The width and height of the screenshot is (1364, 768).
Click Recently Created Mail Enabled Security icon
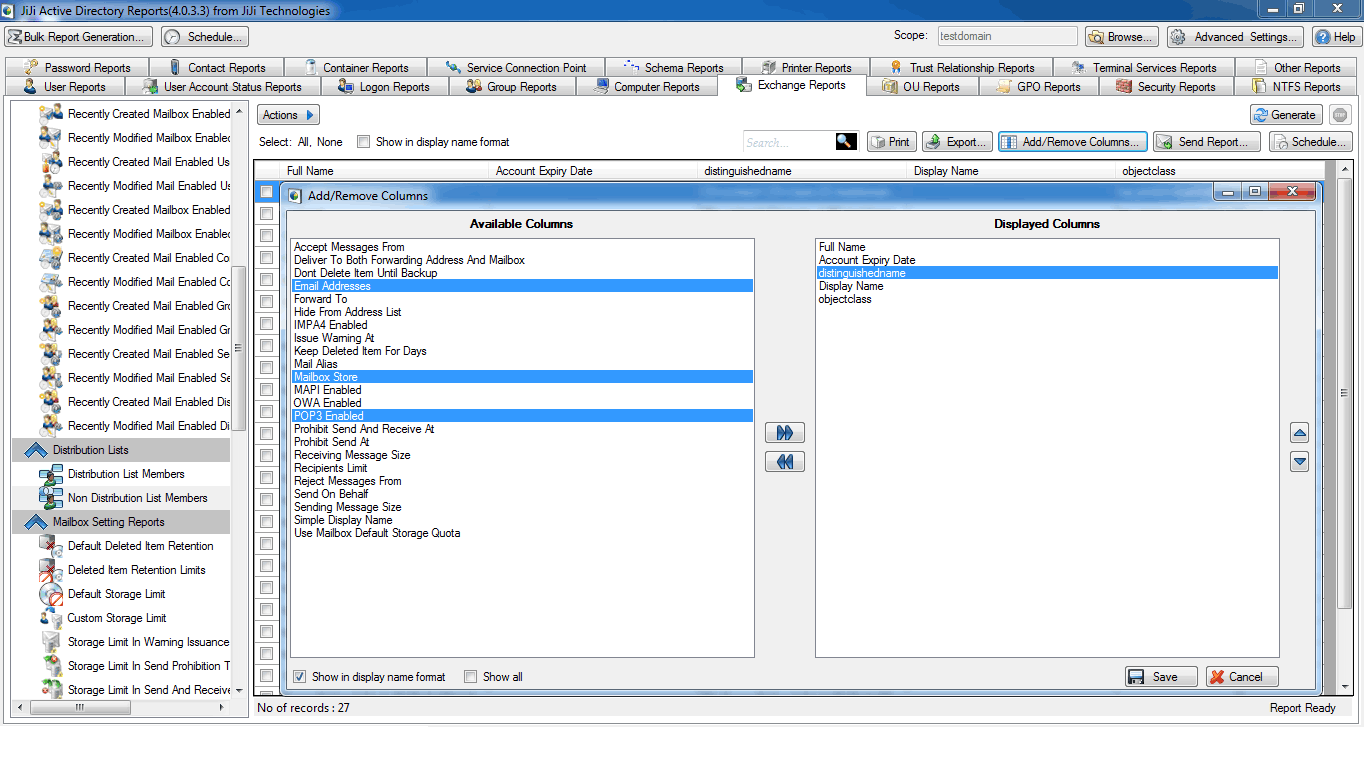51,354
